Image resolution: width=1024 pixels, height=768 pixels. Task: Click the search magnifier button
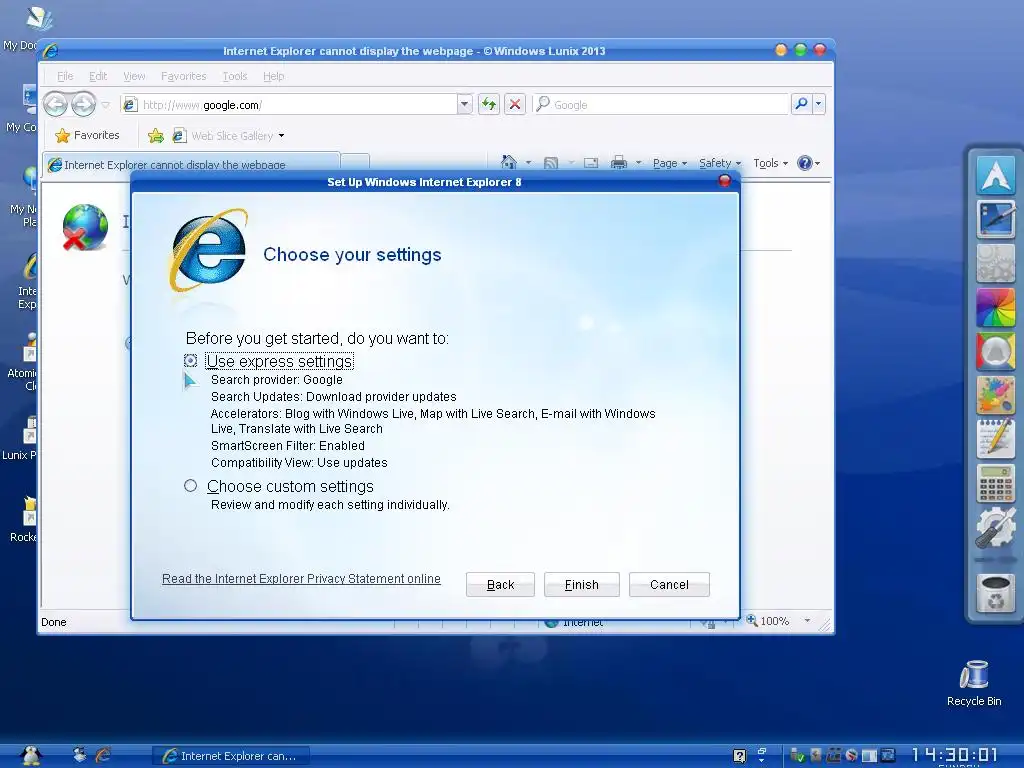tap(801, 104)
